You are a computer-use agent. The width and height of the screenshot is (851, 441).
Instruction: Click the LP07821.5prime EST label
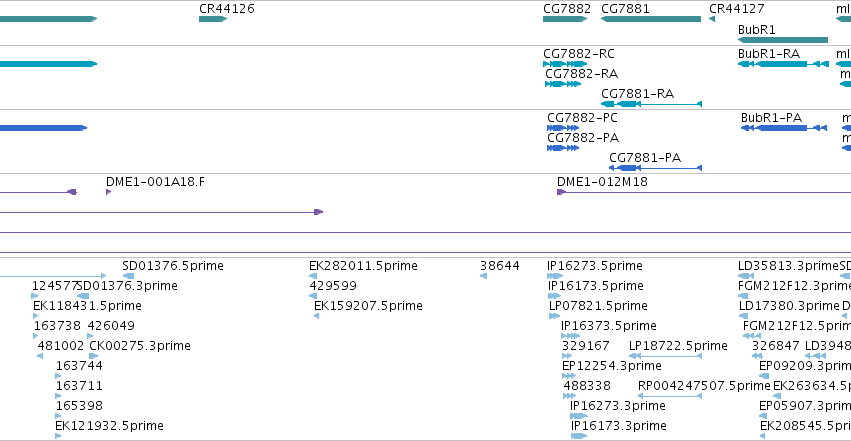pyautogui.click(x=599, y=306)
